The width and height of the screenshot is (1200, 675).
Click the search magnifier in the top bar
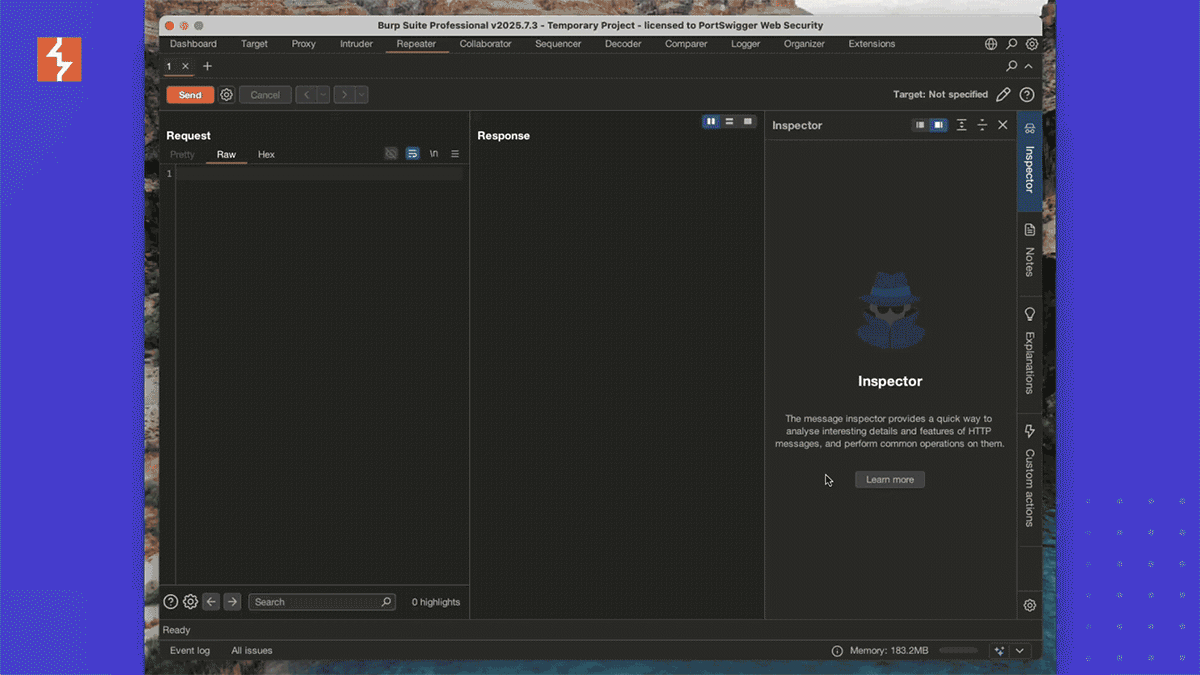point(1012,44)
